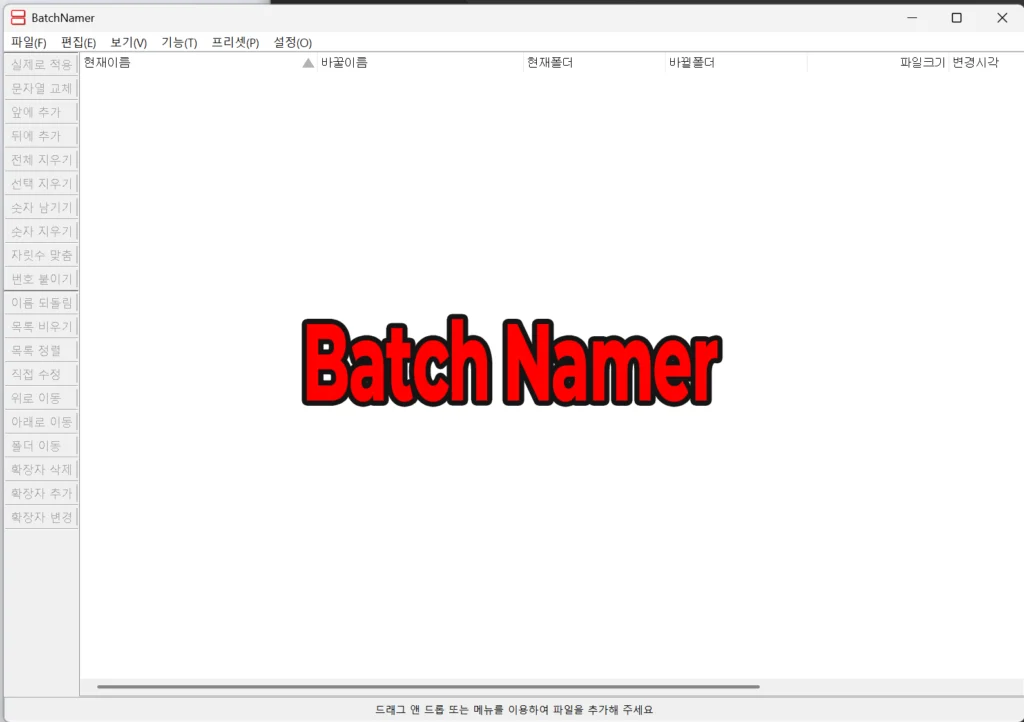Click the 폴더 이동 button
Image resolution: width=1024 pixels, height=722 pixels.
[41, 446]
